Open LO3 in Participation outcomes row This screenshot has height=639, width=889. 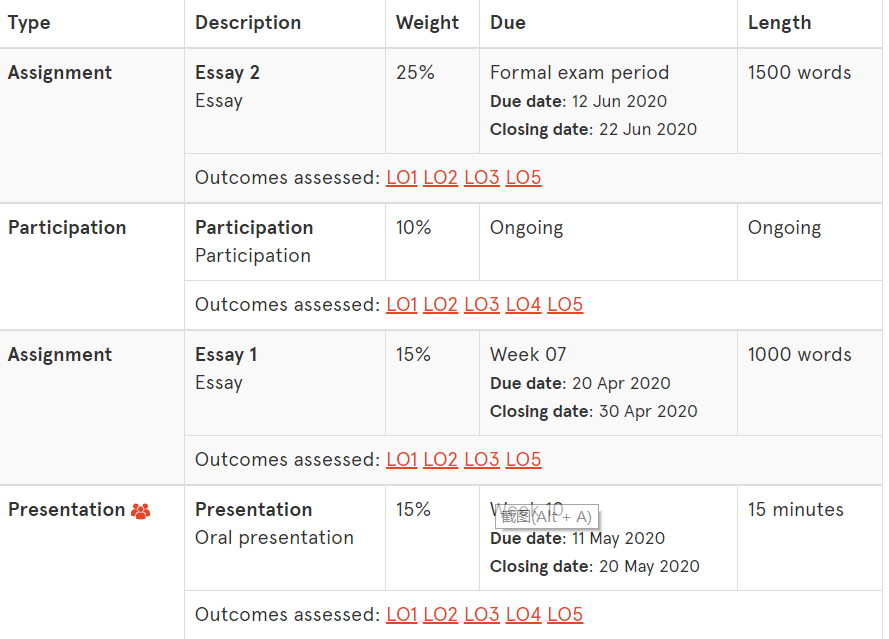point(481,305)
